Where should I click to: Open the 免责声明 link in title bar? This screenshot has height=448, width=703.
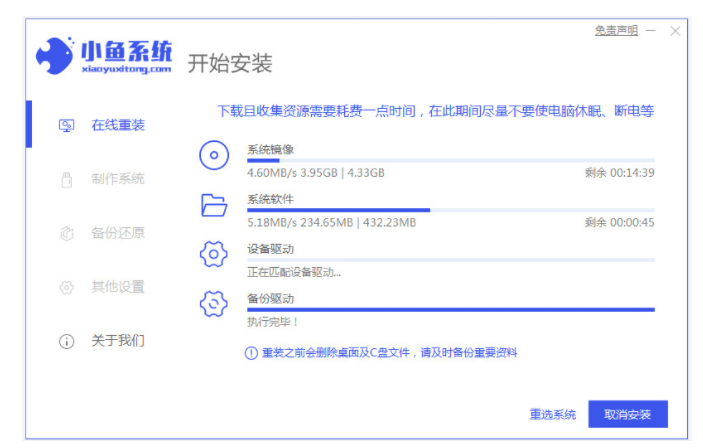616,31
